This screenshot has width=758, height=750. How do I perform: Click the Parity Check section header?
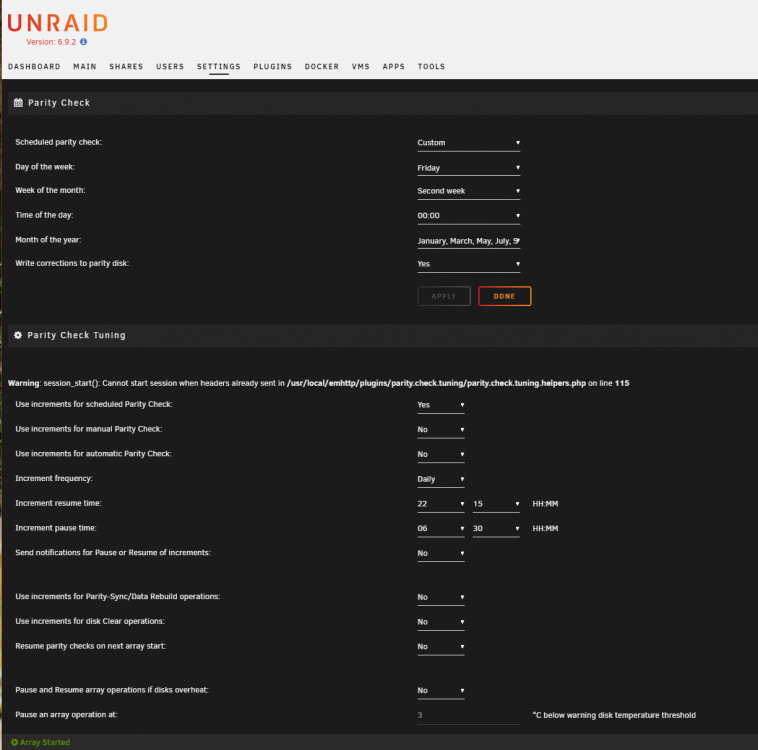[383, 103]
